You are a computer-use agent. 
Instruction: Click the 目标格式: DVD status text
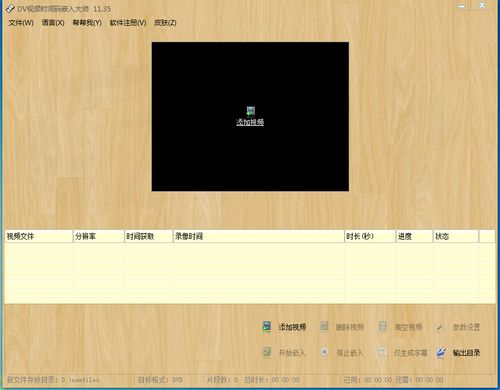coord(160,380)
